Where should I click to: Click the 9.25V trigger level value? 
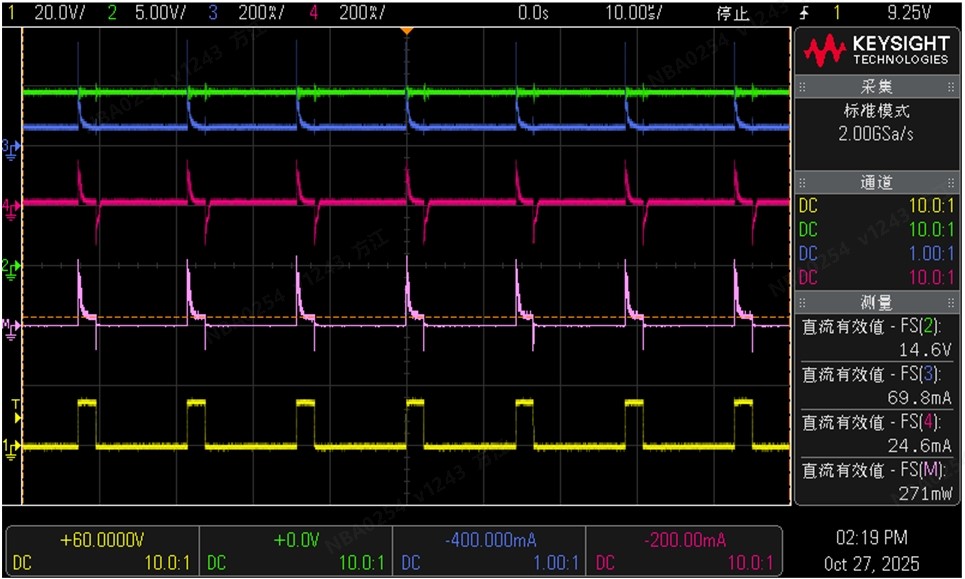coord(910,13)
